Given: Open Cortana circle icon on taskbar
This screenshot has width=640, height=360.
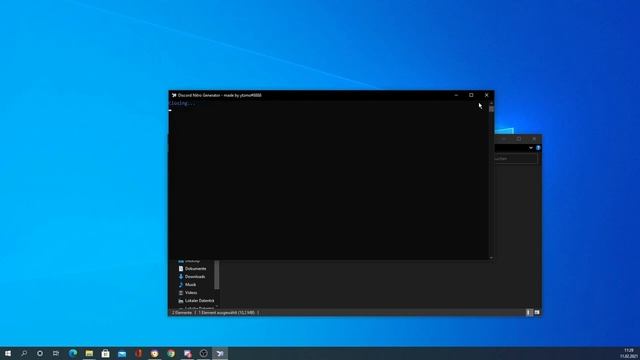Looking at the screenshot, I should coord(40,353).
